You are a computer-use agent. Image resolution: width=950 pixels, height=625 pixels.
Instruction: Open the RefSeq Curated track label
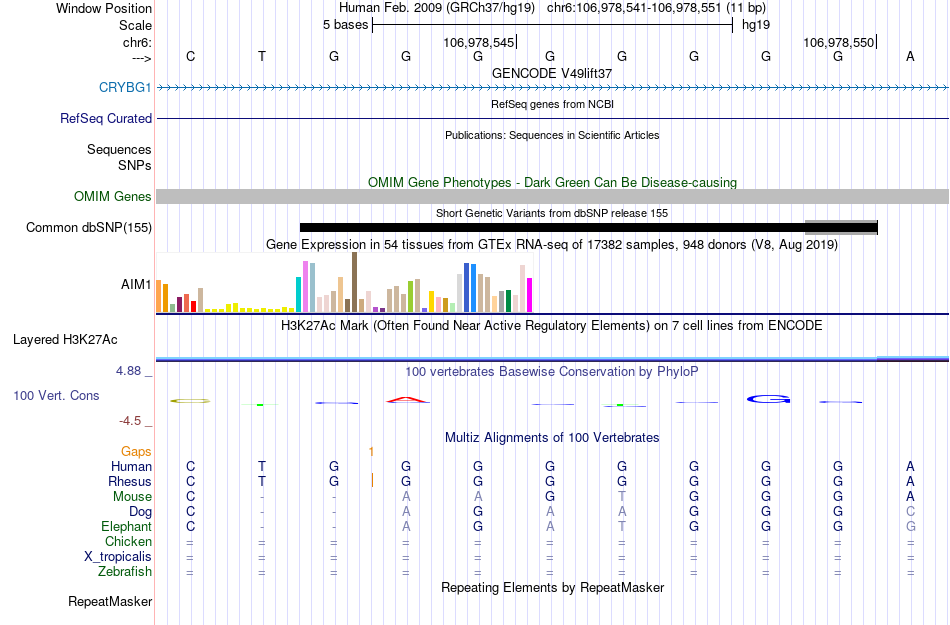pyautogui.click(x=106, y=118)
